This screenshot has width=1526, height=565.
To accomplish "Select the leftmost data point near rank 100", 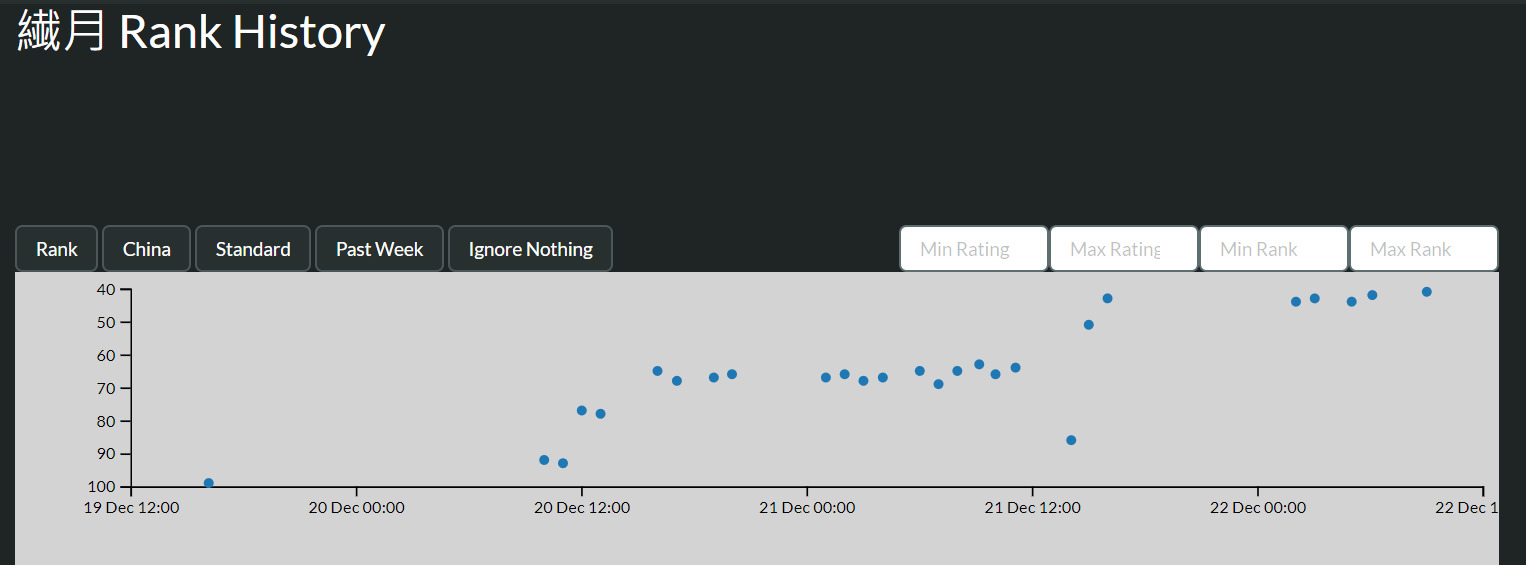I will click(209, 483).
